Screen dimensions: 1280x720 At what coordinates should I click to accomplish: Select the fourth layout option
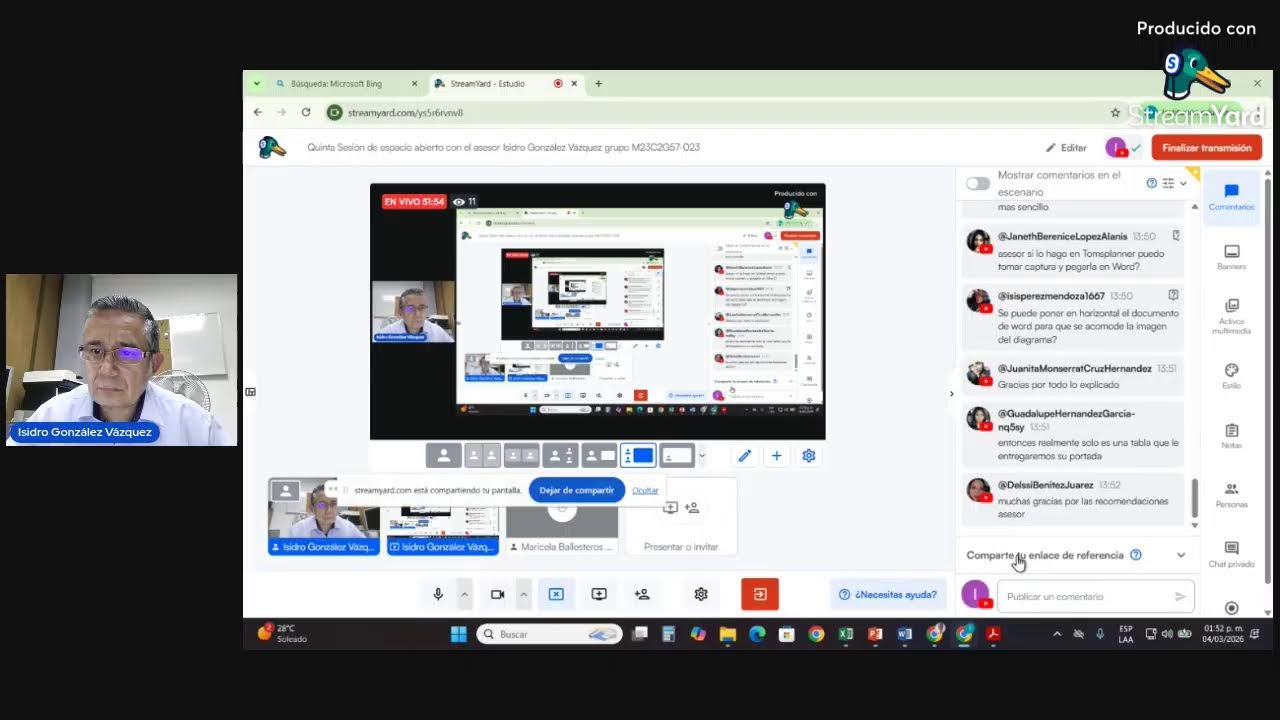coord(560,456)
